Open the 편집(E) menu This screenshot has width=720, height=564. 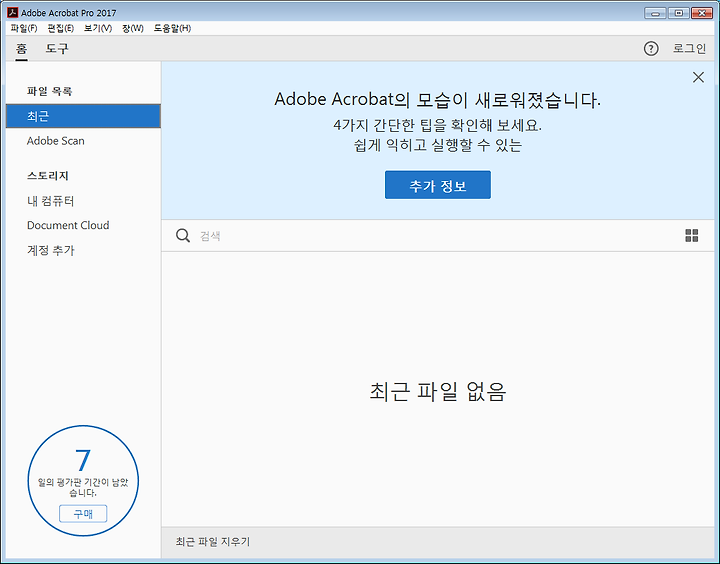pos(61,28)
